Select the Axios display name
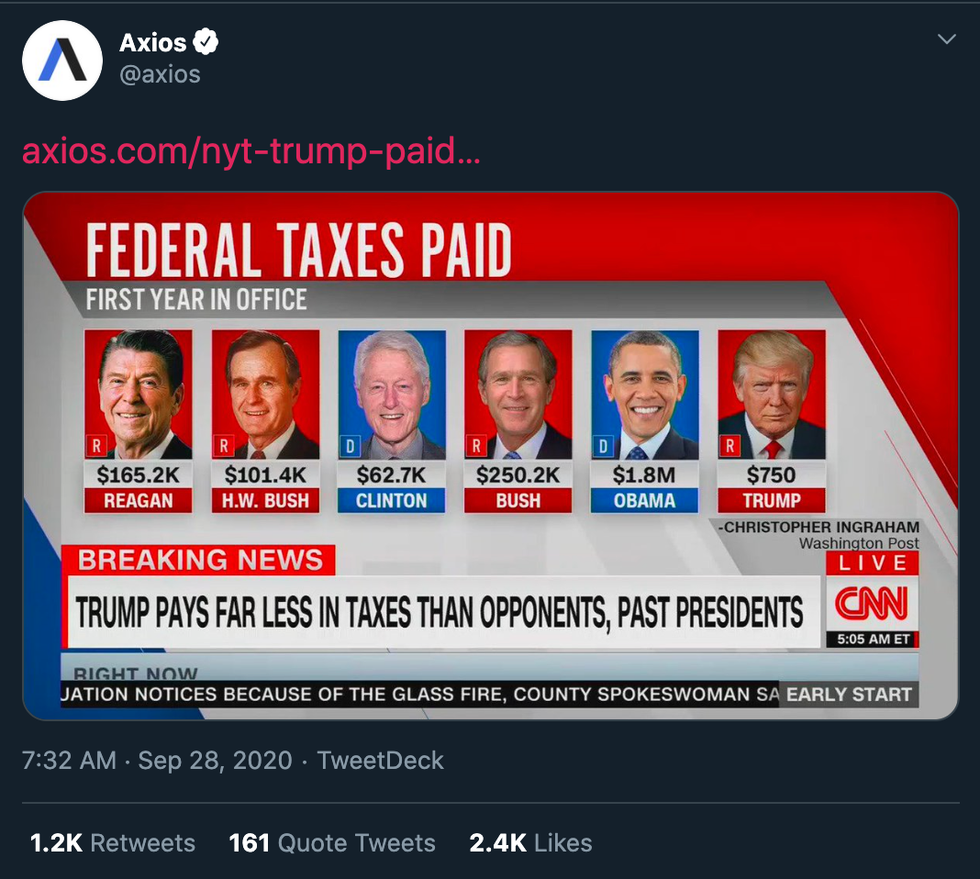Viewport: 980px width, 879px height. (x=153, y=42)
